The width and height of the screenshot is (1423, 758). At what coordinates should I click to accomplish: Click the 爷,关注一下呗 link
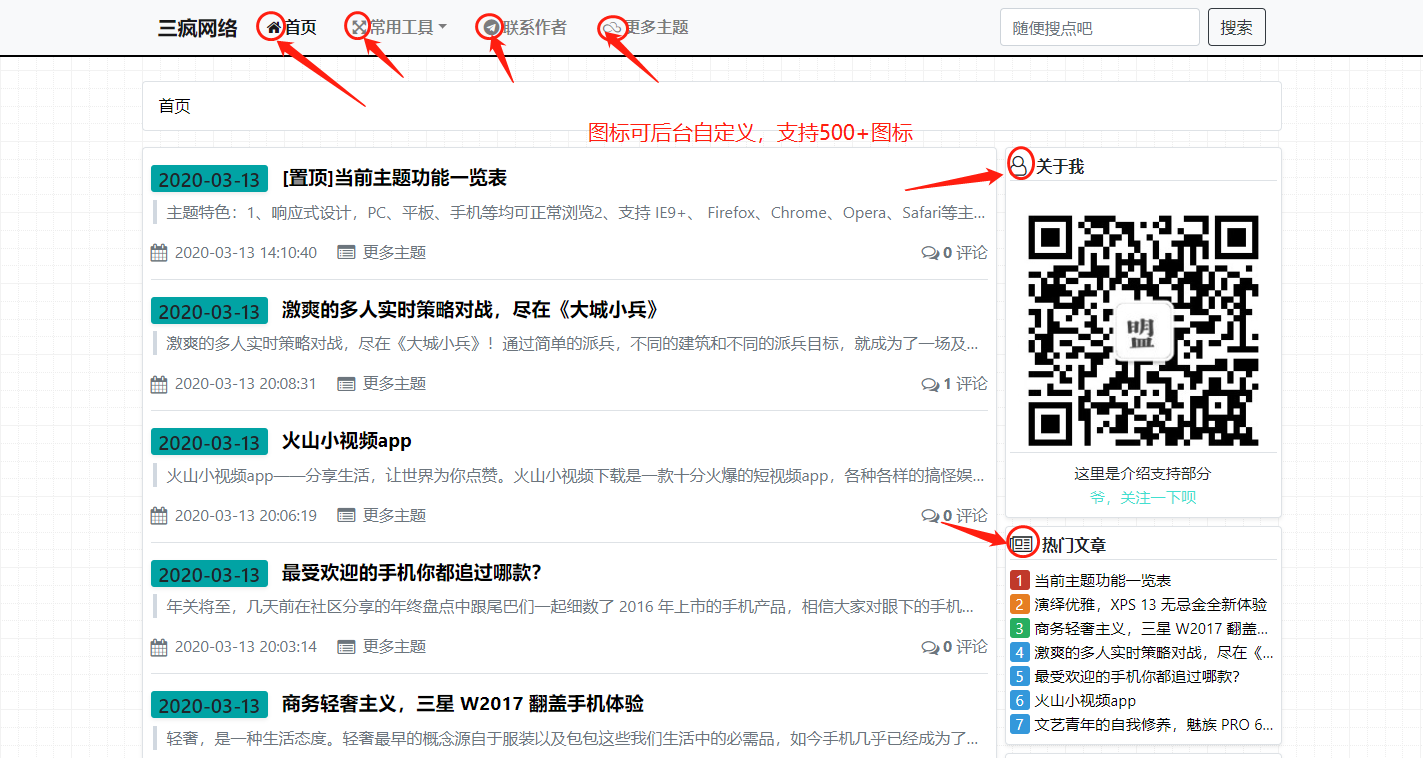click(1142, 497)
